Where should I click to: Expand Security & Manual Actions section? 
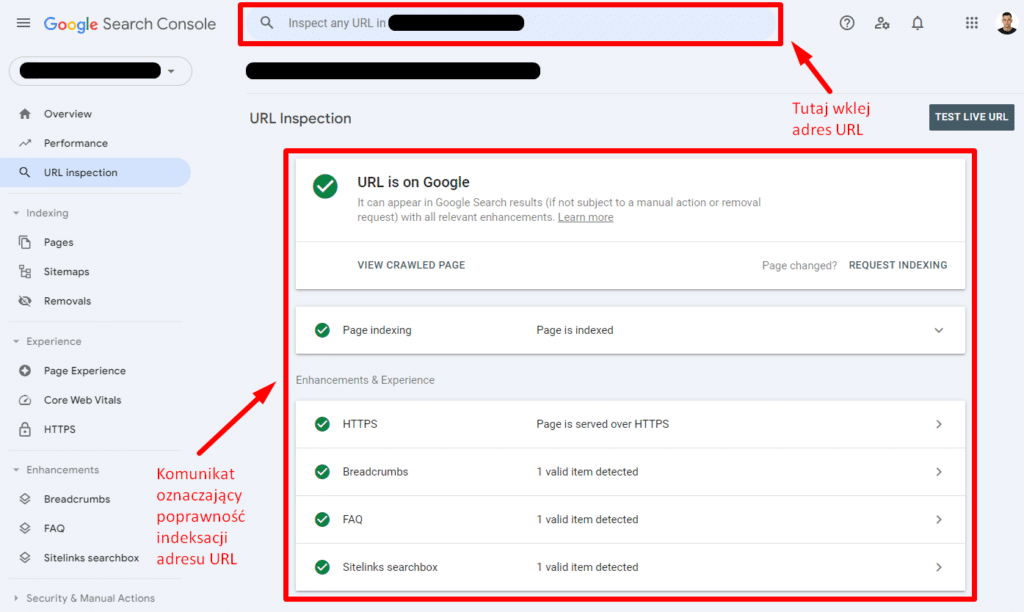84,598
